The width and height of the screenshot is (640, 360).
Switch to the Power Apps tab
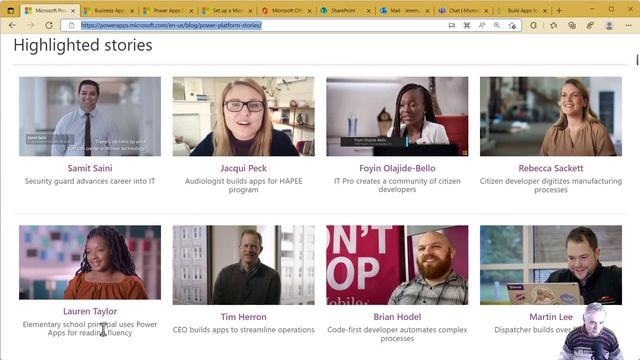click(168, 11)
